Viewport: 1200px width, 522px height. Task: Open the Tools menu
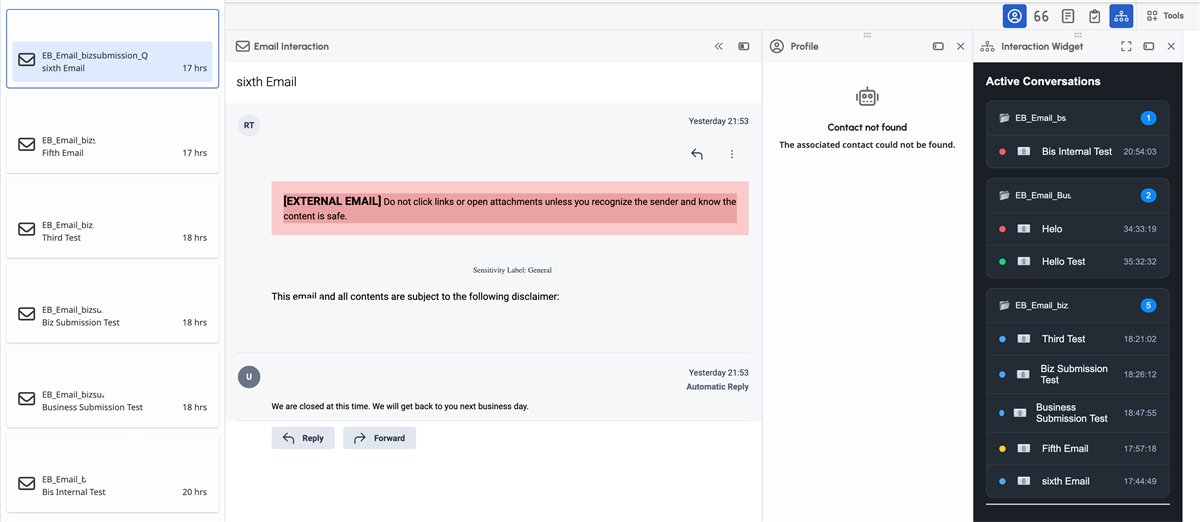click(x=1165, y=16)
